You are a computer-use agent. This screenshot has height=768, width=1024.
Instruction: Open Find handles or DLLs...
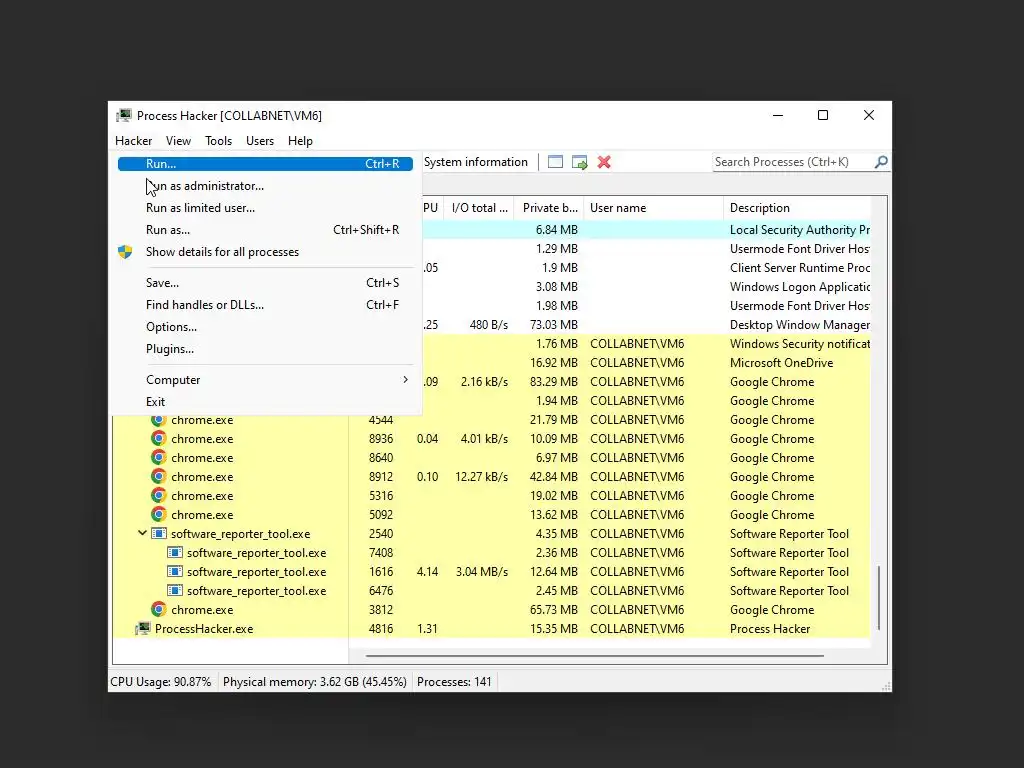pos(265,305)
